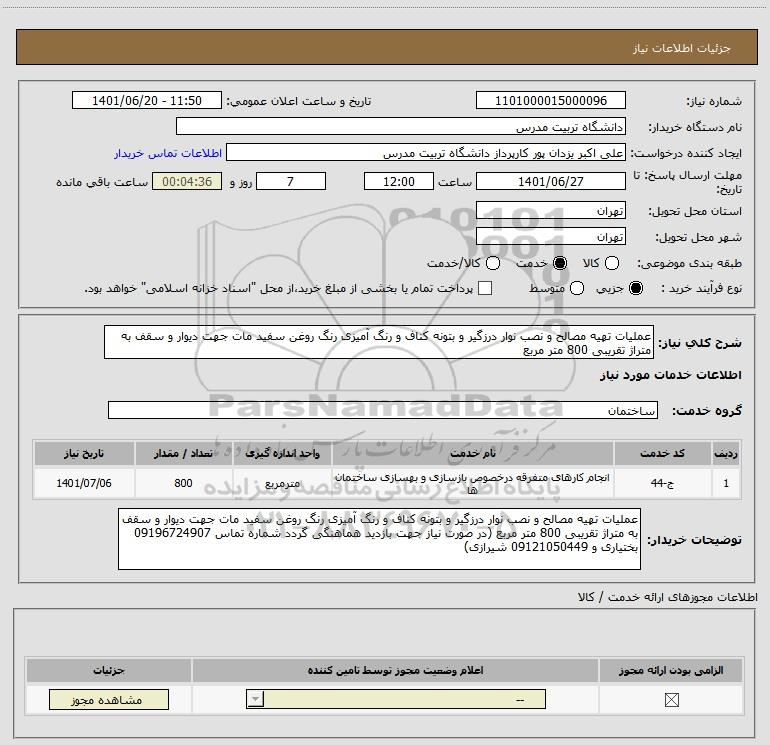Click the request creator field

point(426,152)
